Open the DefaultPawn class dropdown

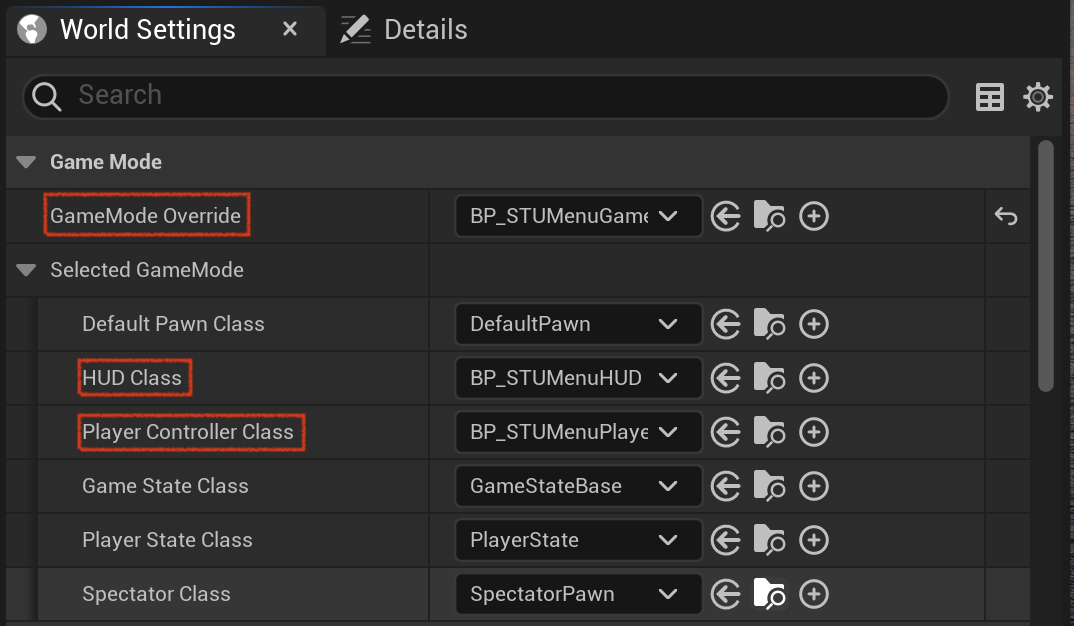click(578, 324)
